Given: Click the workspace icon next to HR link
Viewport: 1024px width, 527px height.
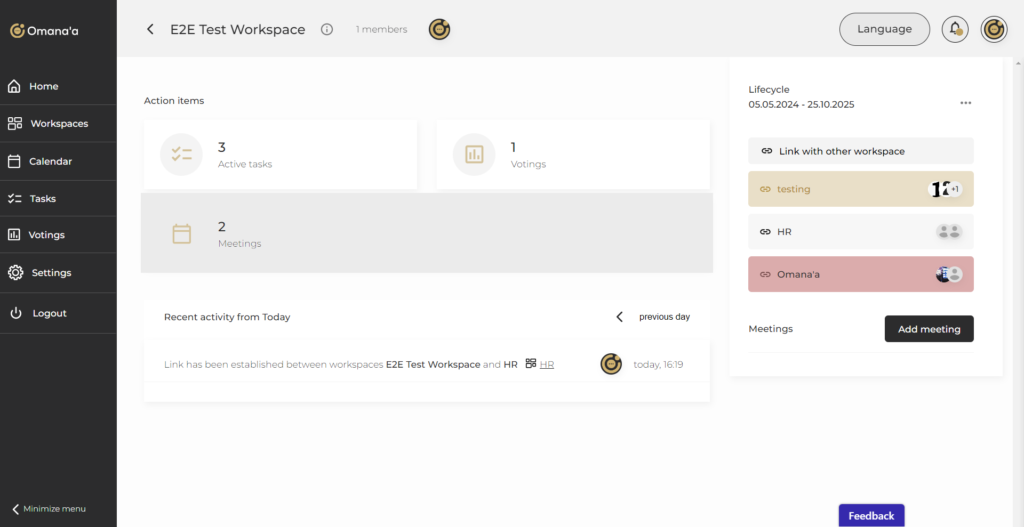Looking at the screenshot, I should (531, 364).
